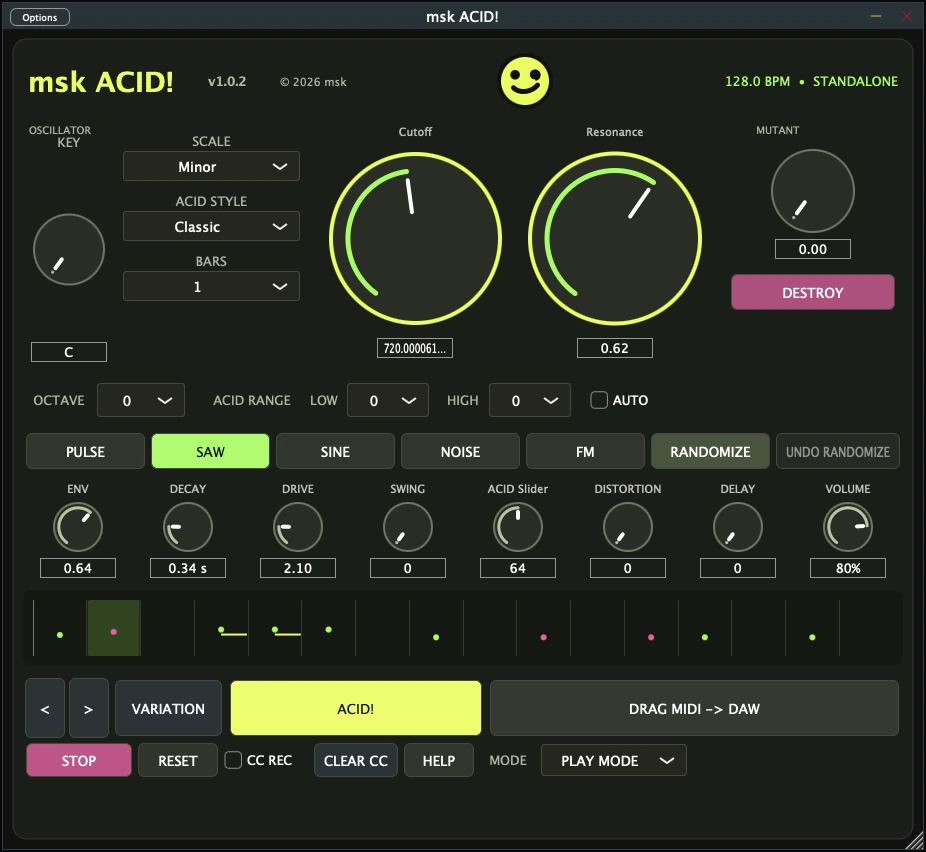Open the ACID RANGE HIGH dropdown
Viewport: 926px width, 852px height.
click(530, 400)
